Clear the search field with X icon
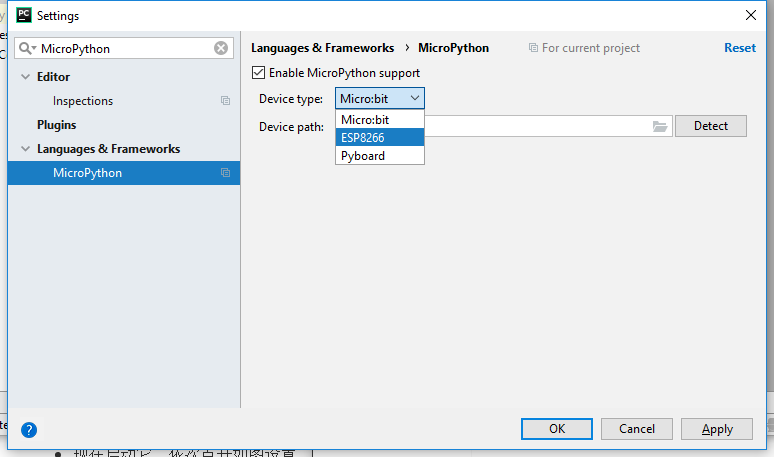 221,48
